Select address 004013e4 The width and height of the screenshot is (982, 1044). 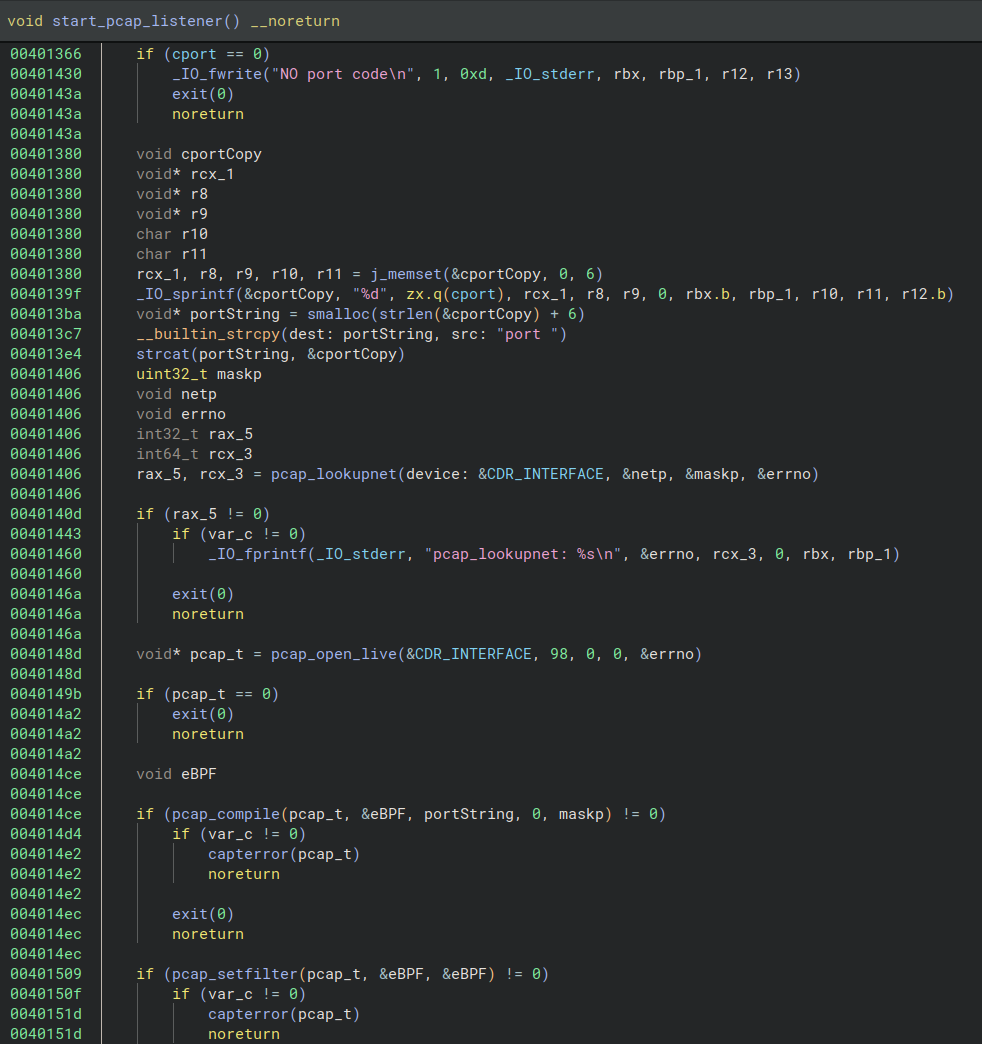(46, 354)
